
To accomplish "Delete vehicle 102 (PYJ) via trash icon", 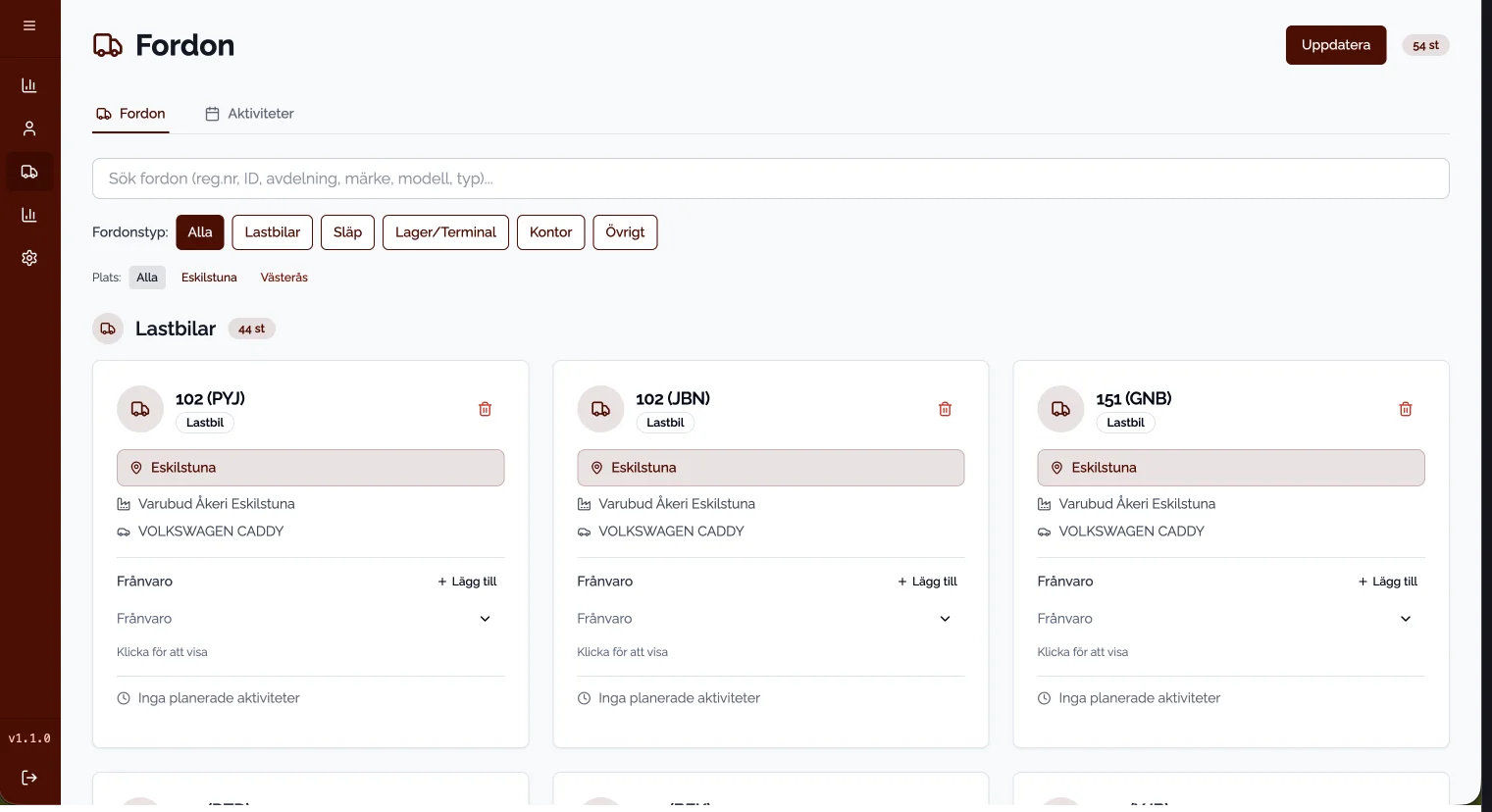I will tap(485, 409).
